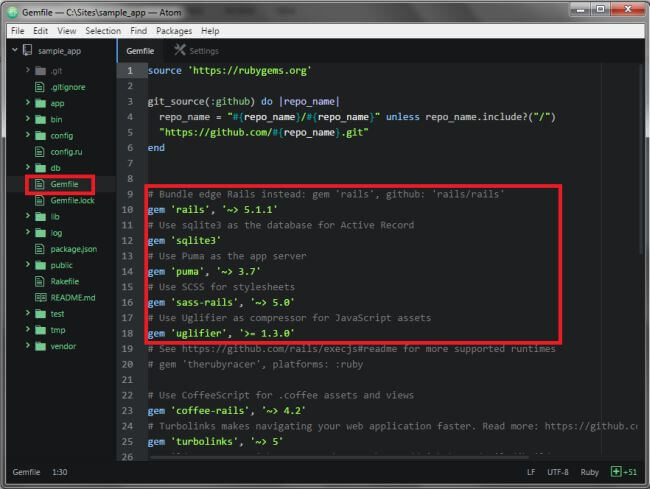
Task: Click the 'coffee-rails' gem name text
Action: 210,411
